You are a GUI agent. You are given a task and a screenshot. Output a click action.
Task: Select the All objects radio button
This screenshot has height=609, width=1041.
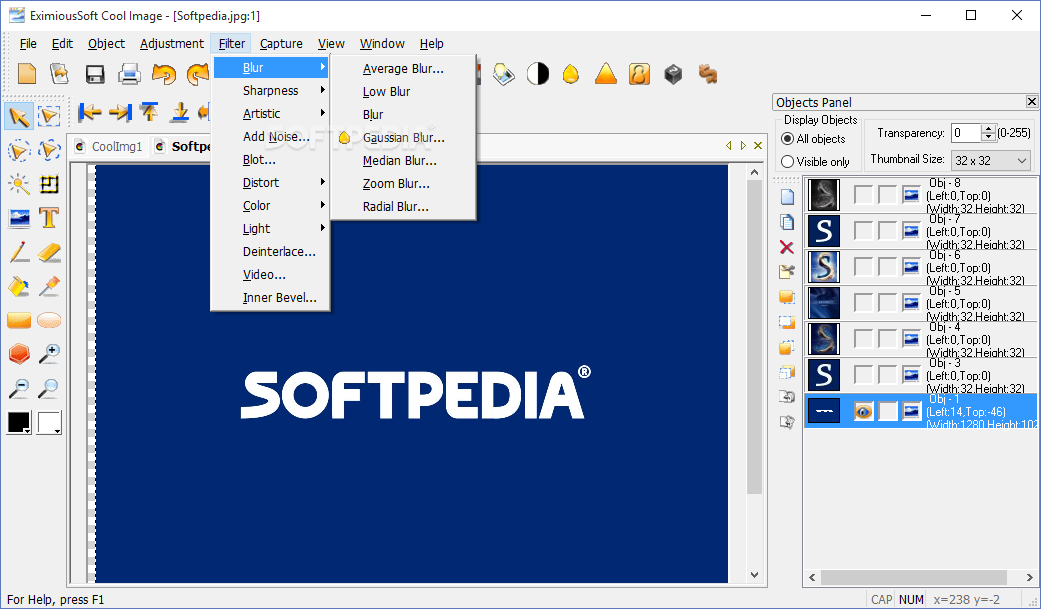(787, 139)
